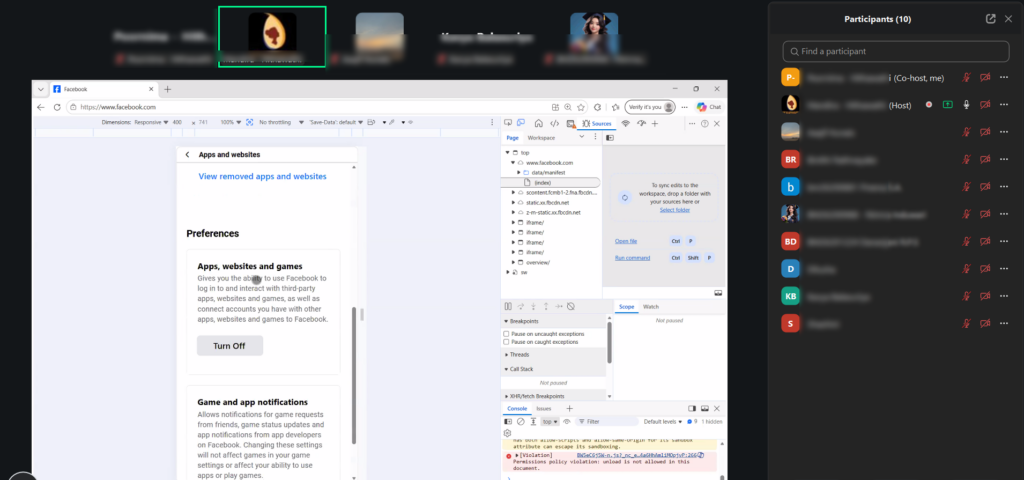1024x480 pixels.
Task: Click the Find a participant search field
Action: 896,51
